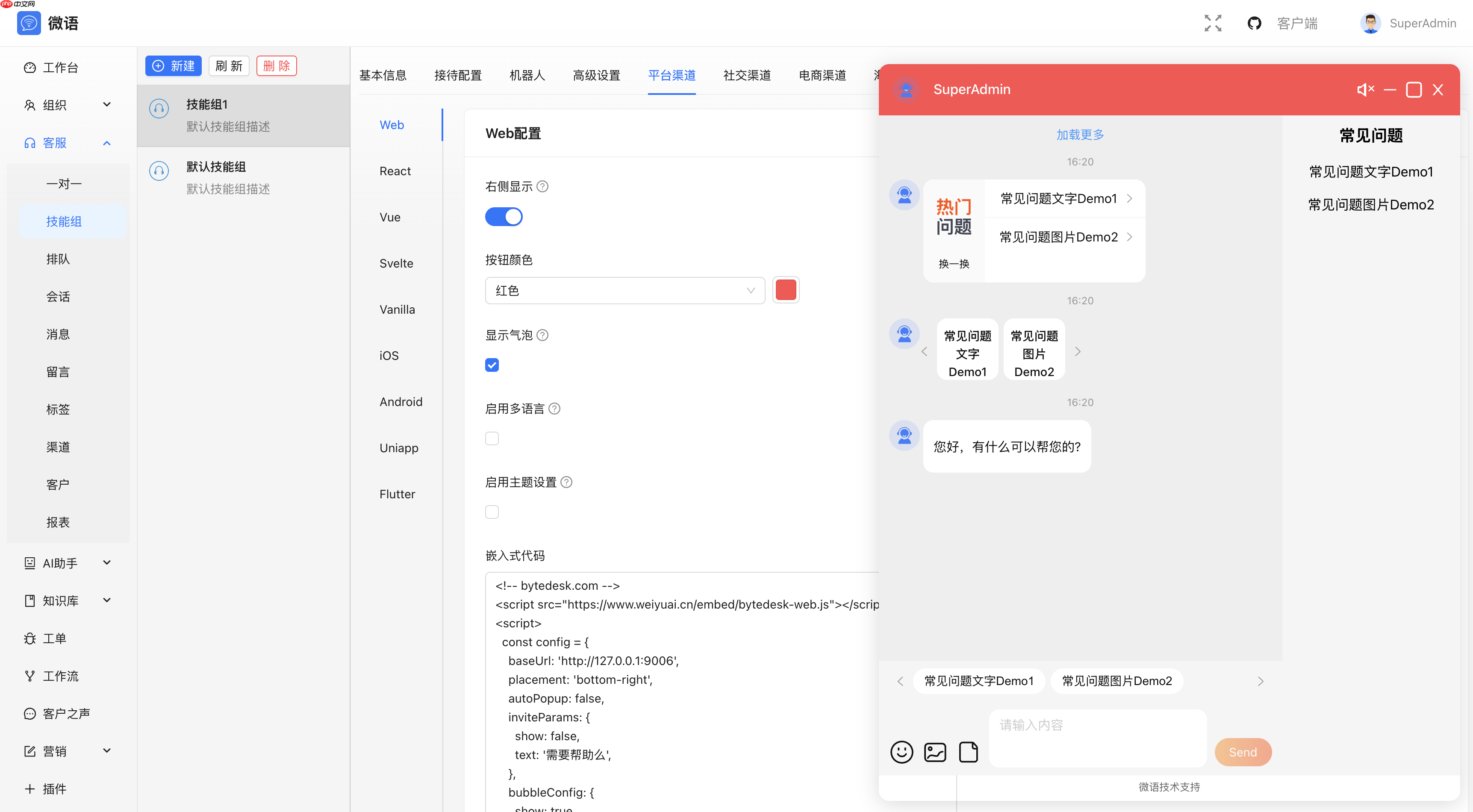Open the 按钮颜色 color dropdown showing 红色
The height and width of the screenshot is (812, 1473).
[625, 291]
